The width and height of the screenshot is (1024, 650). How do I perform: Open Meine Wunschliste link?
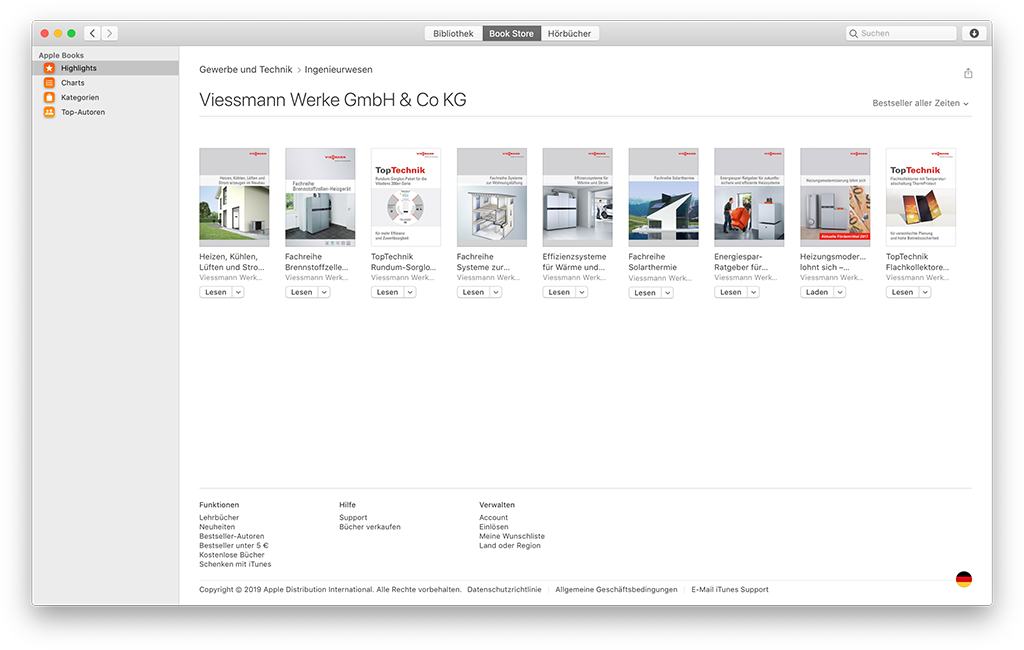[512, 536]
